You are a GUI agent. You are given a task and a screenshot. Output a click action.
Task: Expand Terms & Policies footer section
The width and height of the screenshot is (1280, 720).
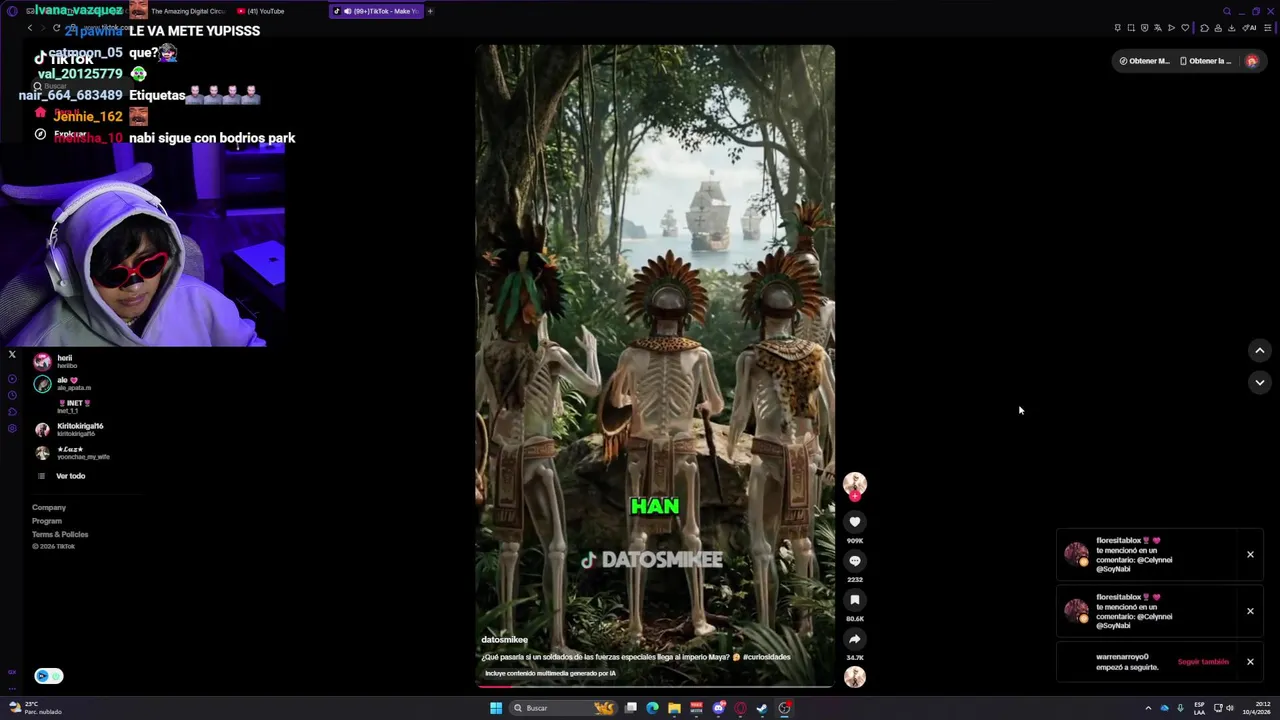(x=60, y=534)
